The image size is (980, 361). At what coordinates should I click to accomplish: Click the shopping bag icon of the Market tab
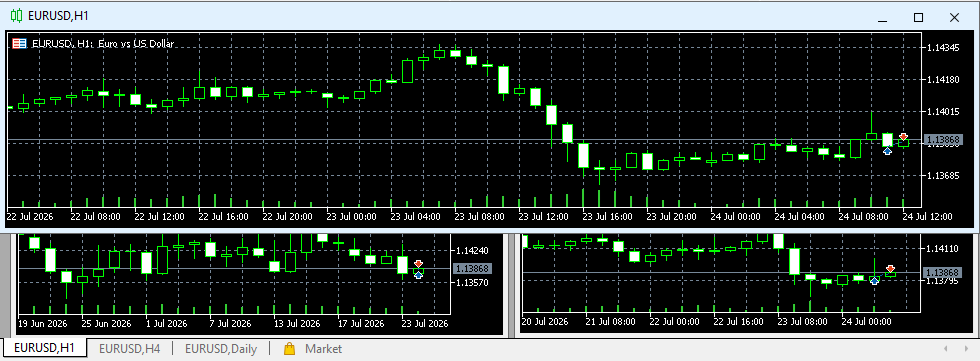(289, 349)
